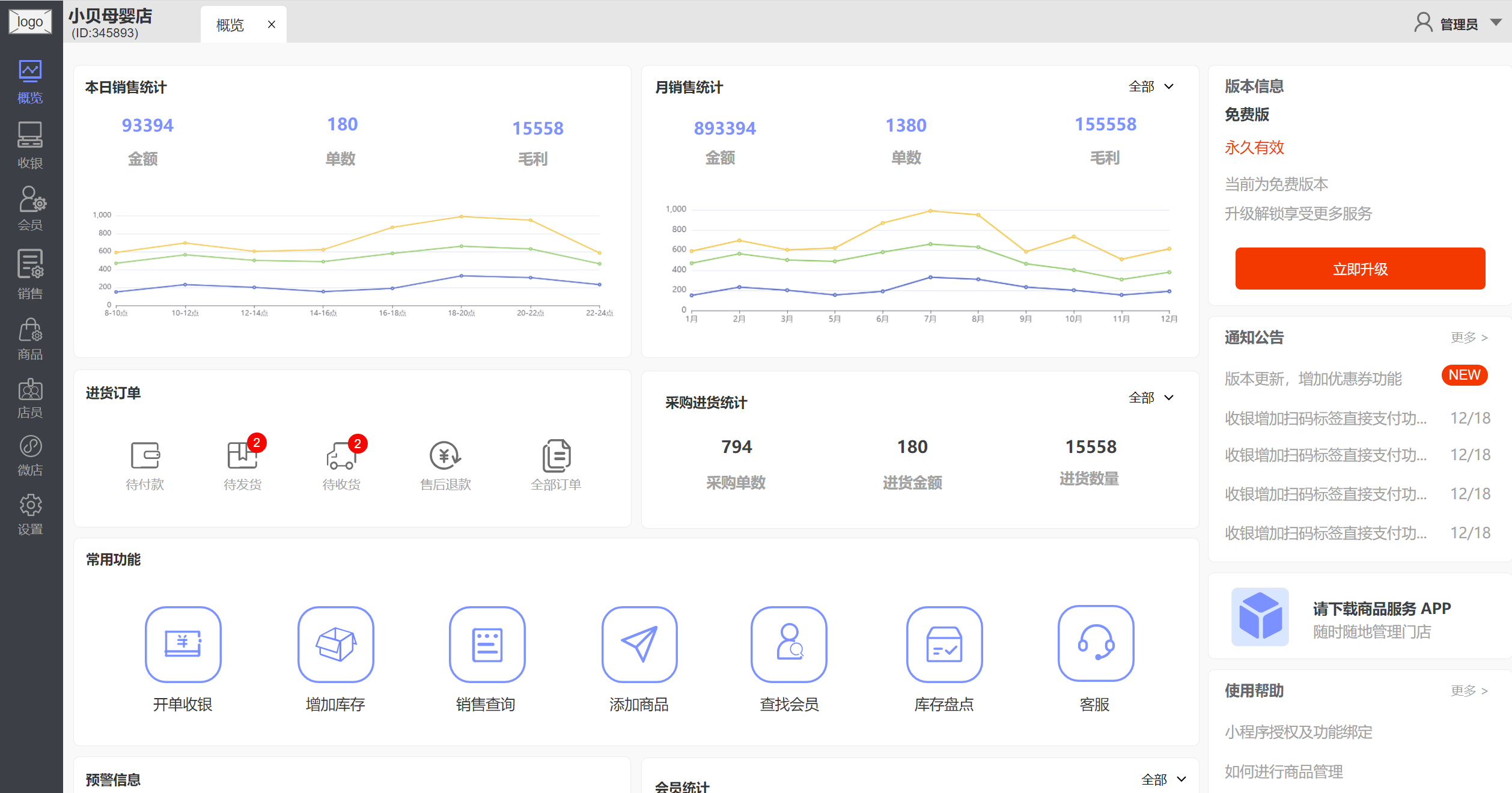
Task: Open the 查找会员 person-search icon
Action: [789, 644]
